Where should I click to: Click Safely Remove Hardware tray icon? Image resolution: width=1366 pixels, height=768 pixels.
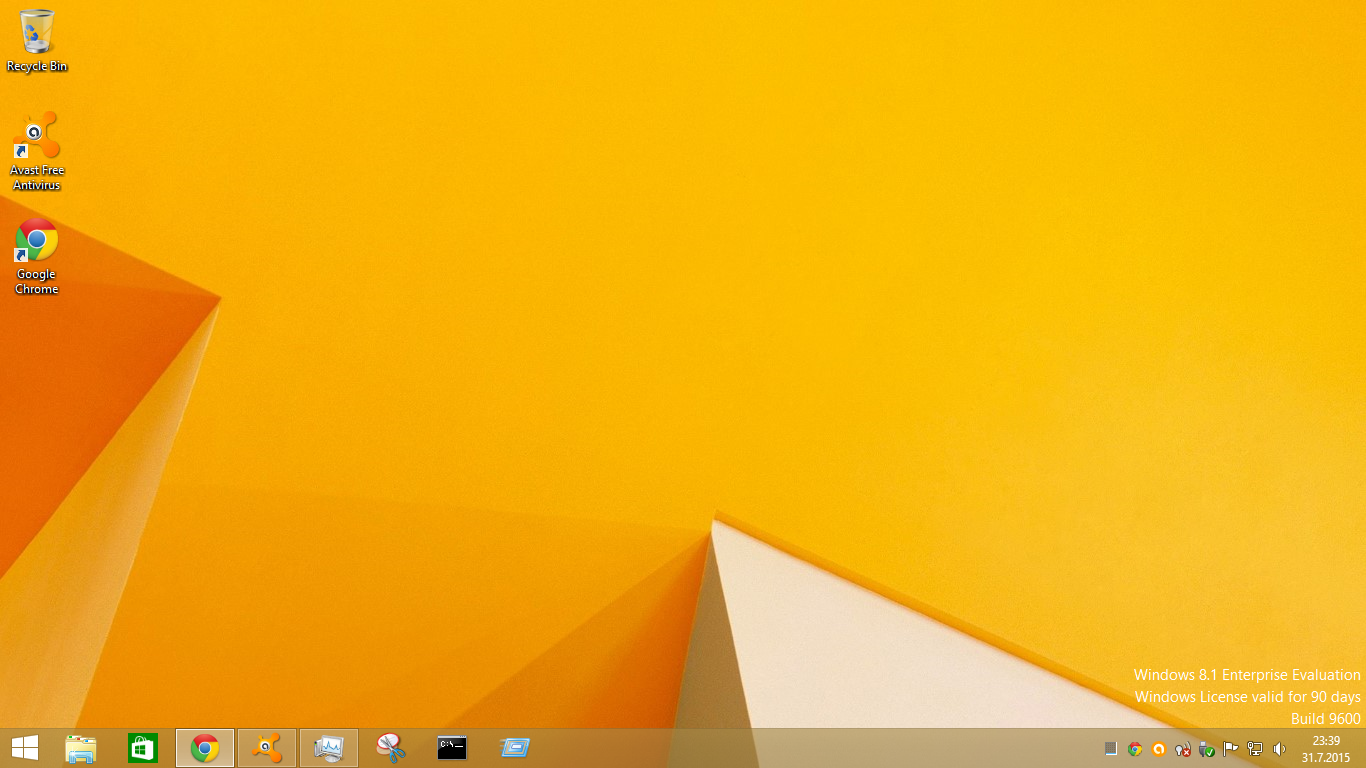(x=1207, y=748)
